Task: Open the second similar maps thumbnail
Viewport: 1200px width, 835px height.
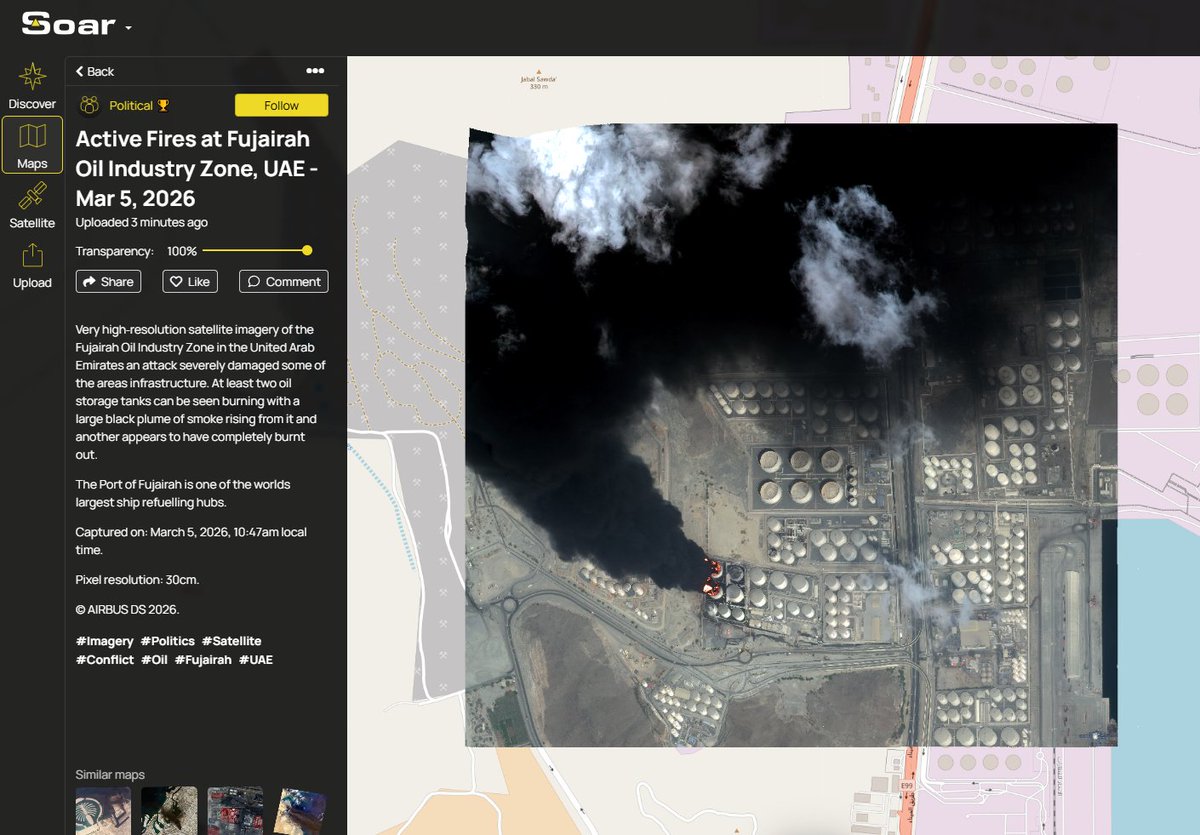Action: [x=168, y=811]
